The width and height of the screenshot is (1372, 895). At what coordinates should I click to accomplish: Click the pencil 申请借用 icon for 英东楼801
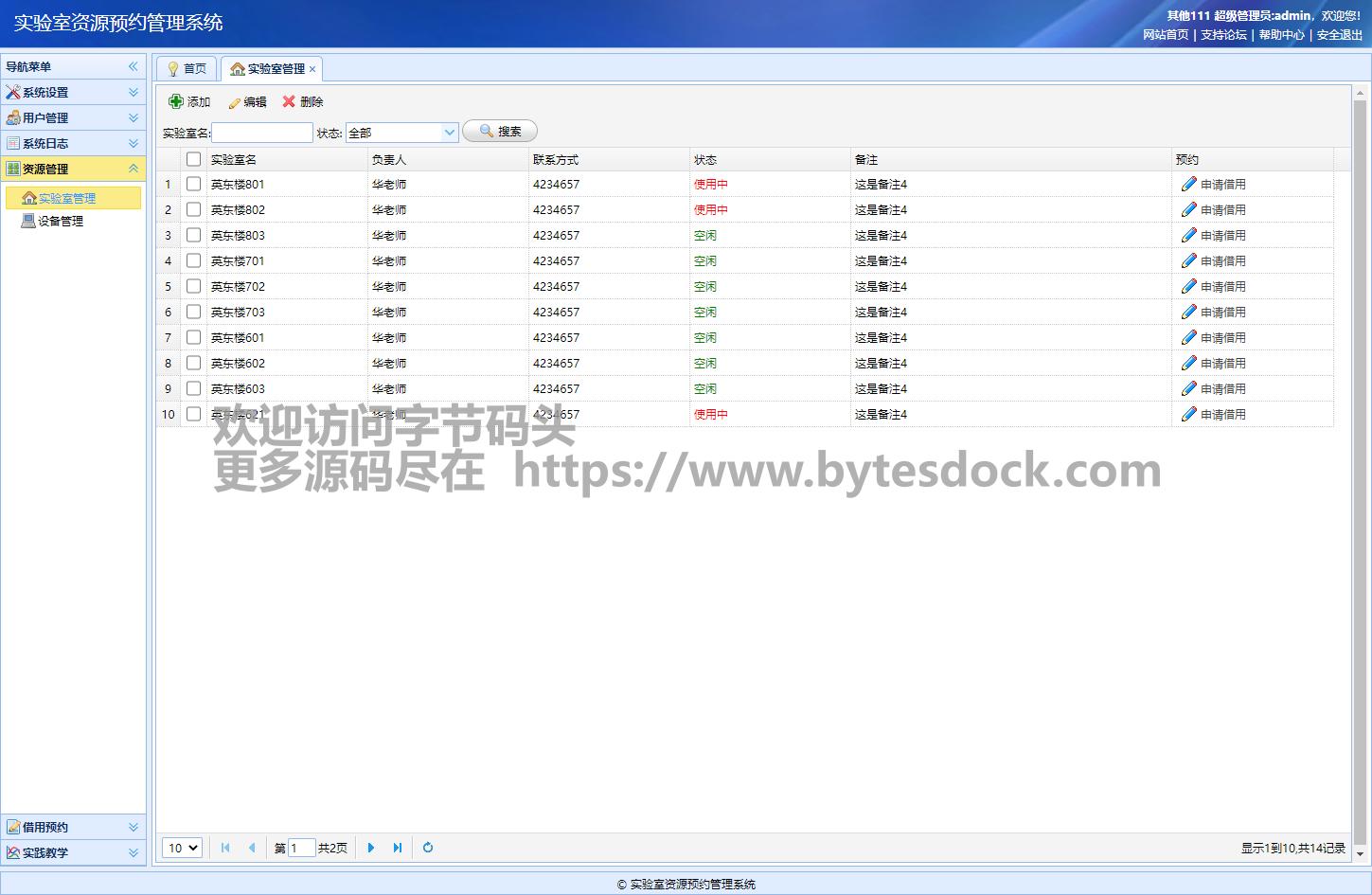pyautogui.click(x=1189, y=184)
